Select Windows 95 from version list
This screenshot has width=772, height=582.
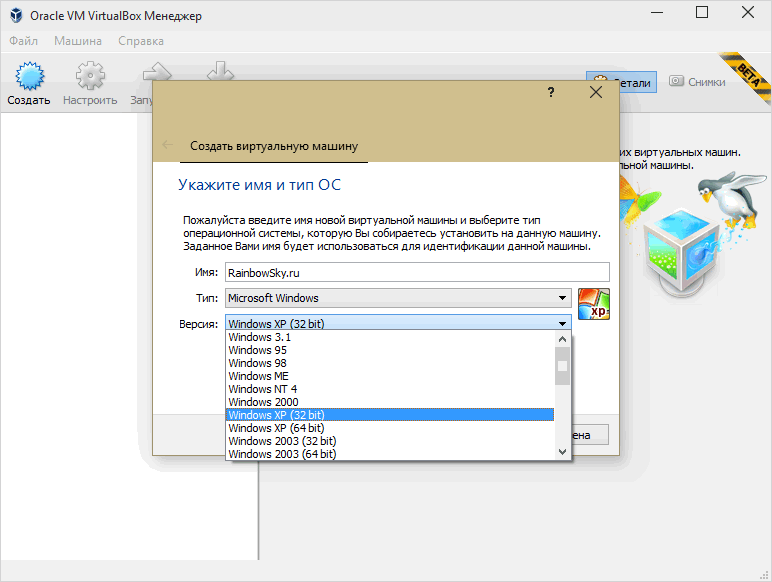pos(390,350)
